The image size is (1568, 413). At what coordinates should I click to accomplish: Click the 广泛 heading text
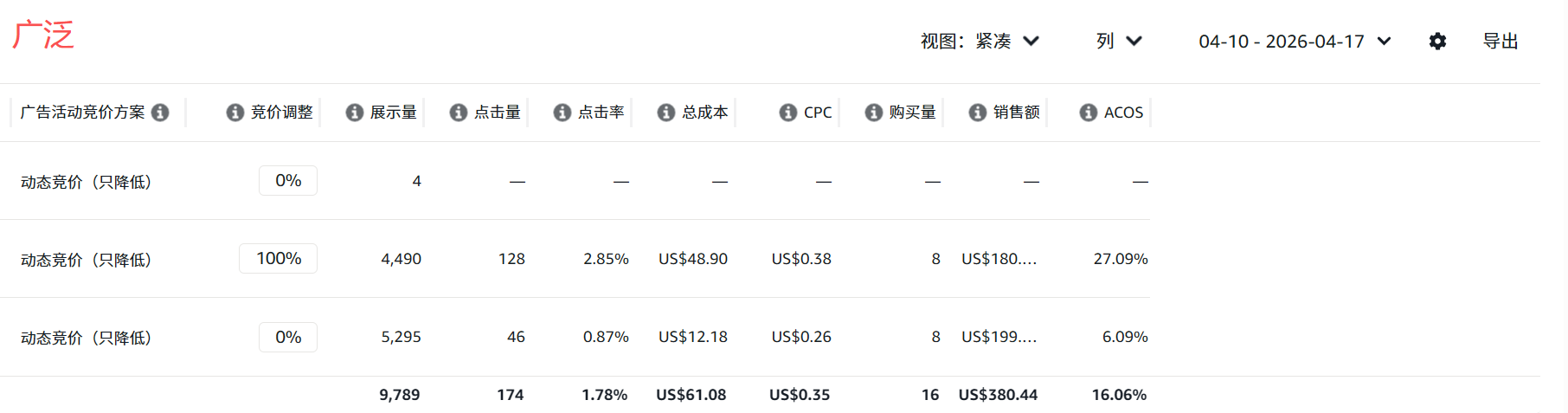(43, 35)
